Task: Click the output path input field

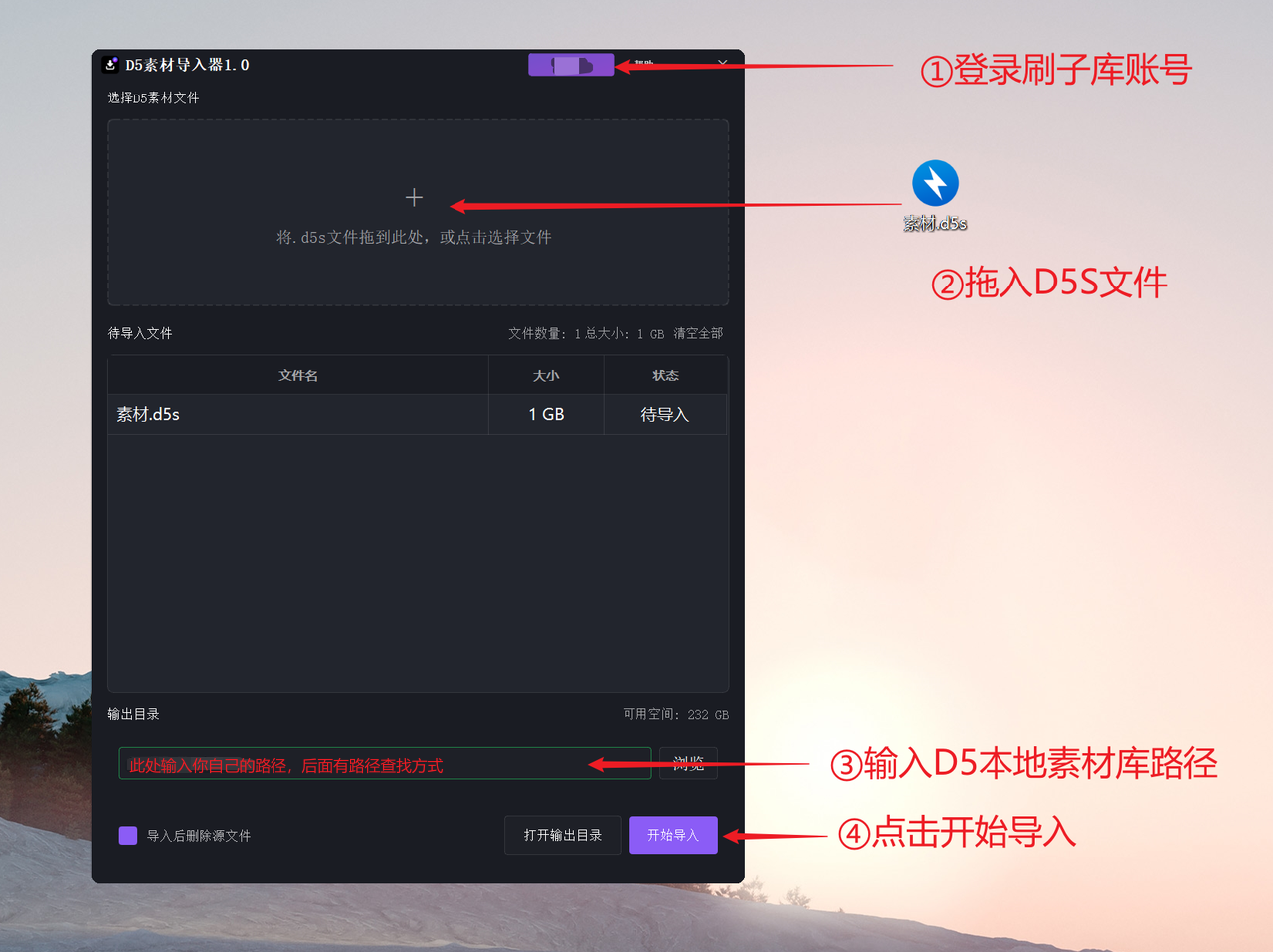Action: pyautogui.click(x=384, y=763)
